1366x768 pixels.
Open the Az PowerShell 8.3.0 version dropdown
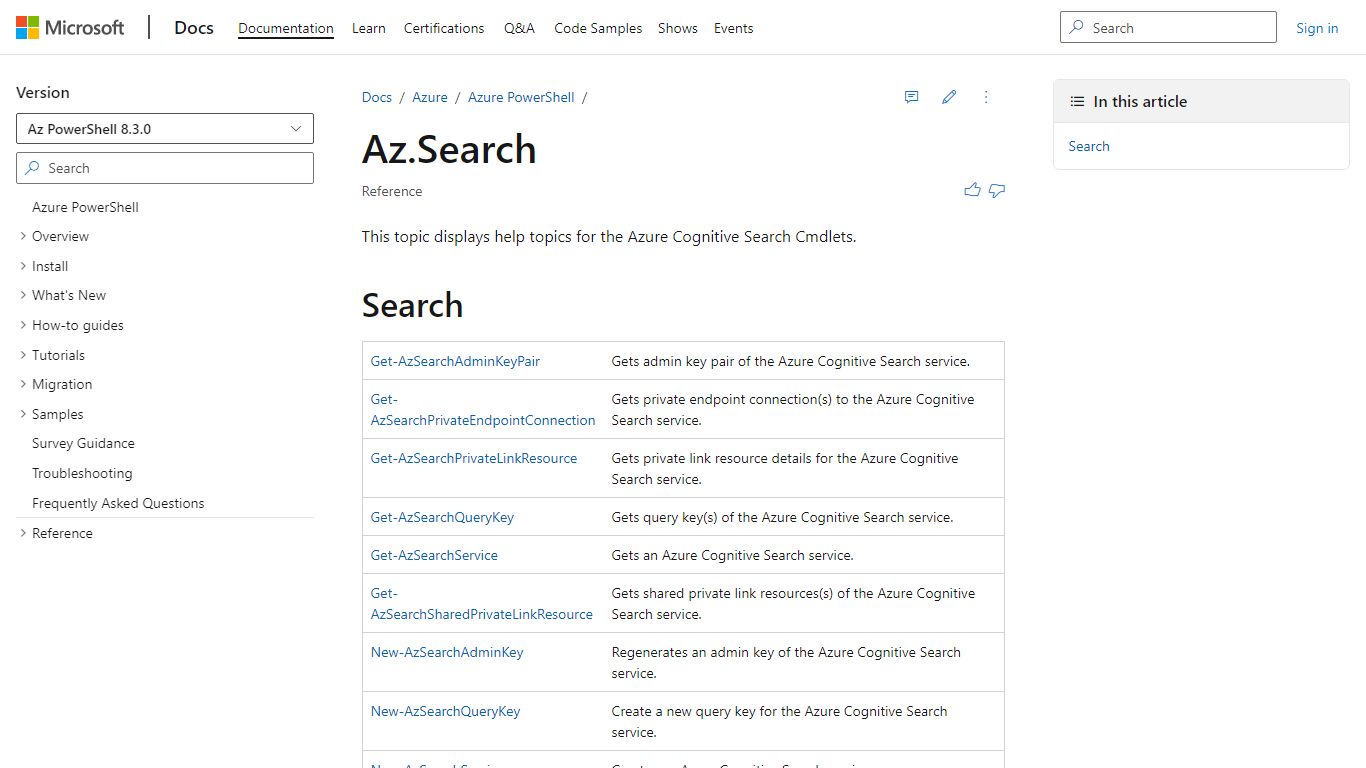165,129
